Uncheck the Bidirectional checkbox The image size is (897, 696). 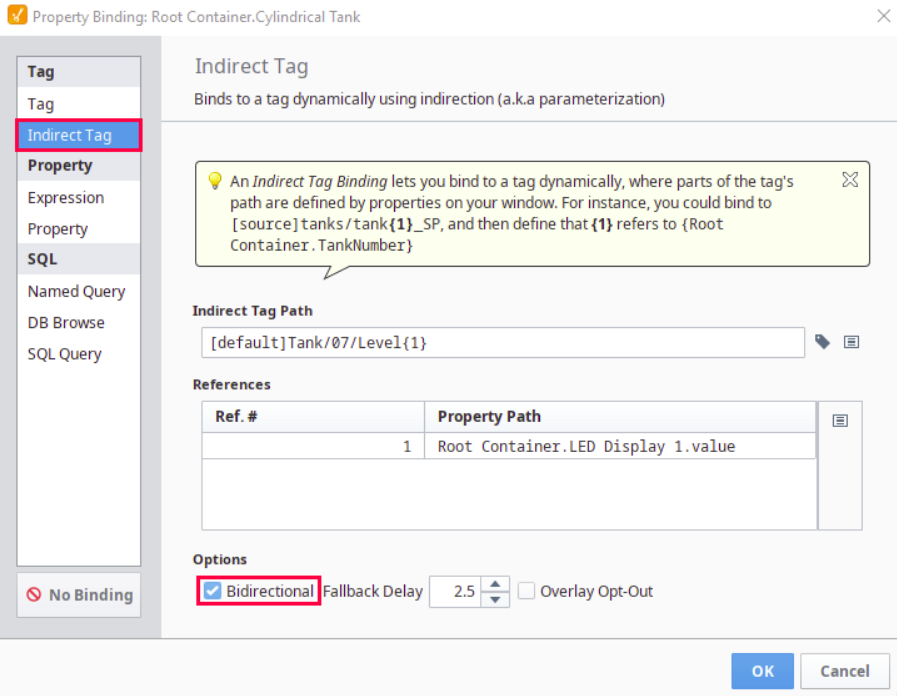213,591
